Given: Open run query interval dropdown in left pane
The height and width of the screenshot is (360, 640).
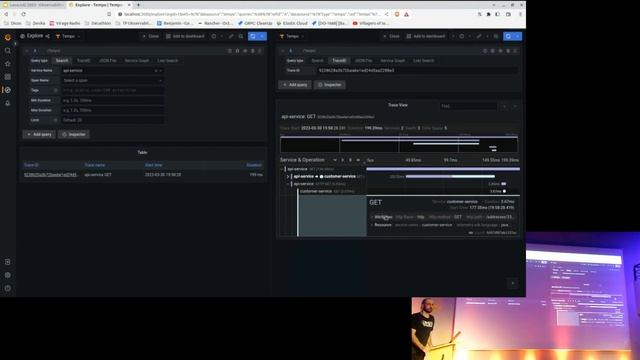Looking at the screenshot, I should [262, 36].
